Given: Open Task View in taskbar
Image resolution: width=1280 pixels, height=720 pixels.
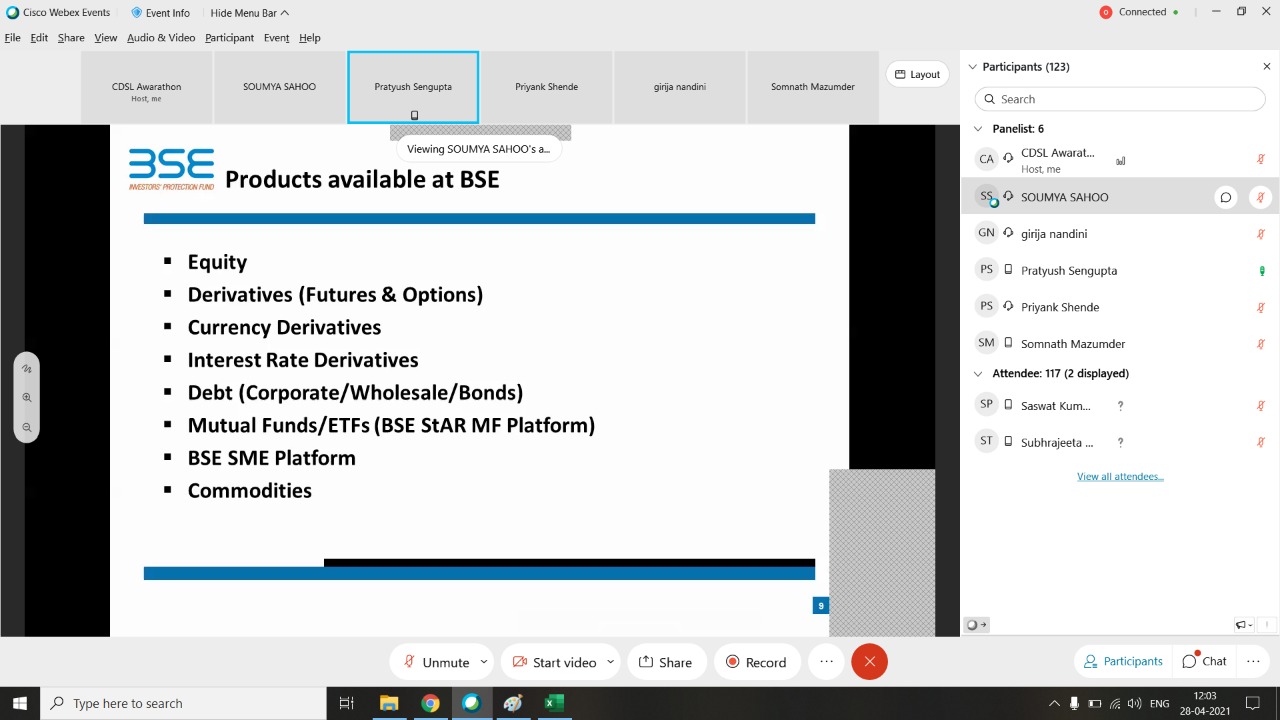Looking at the screenshot, I should point(347,703).
